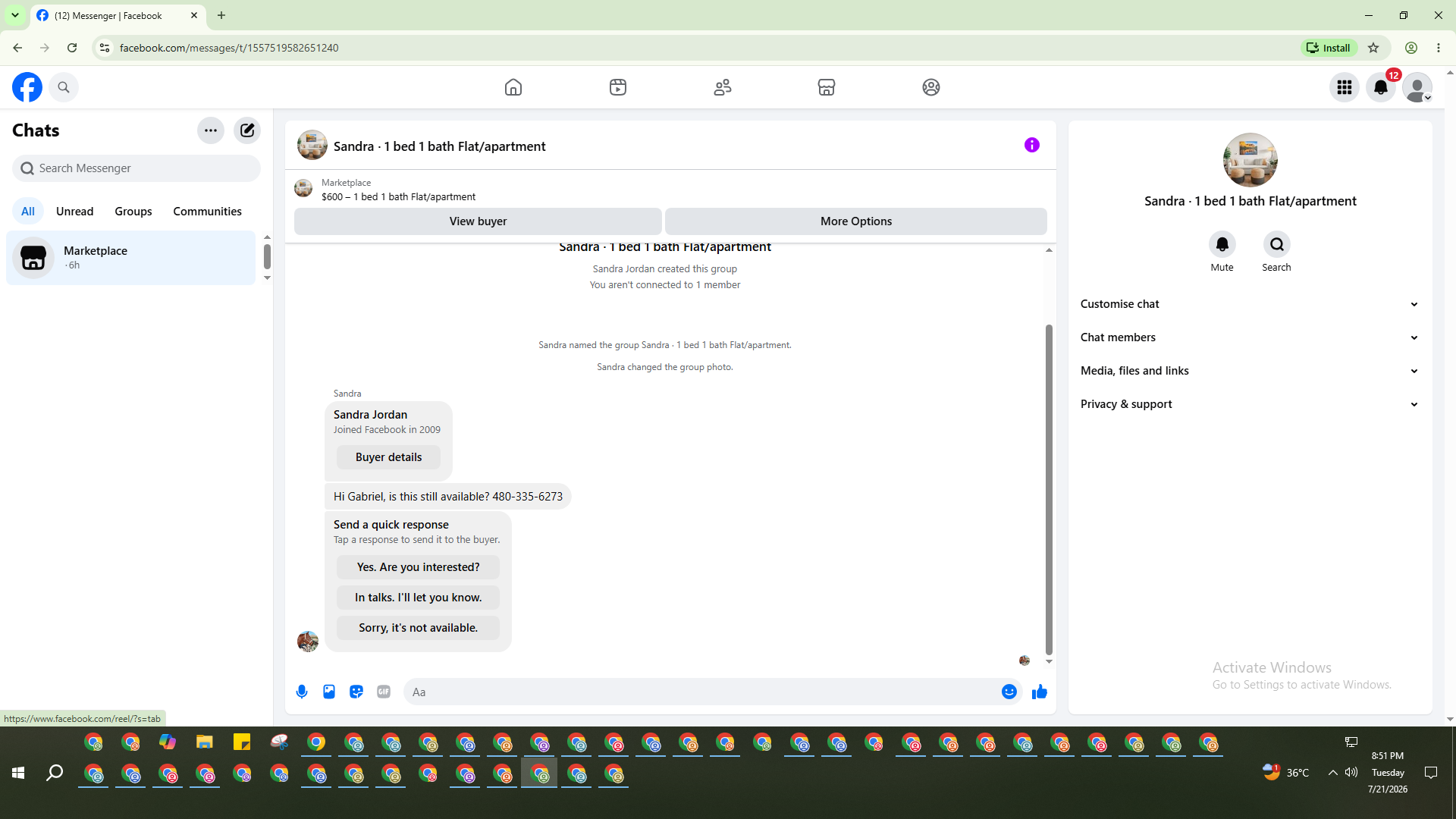Select the Groups chats filter tab

pos(133,212)
